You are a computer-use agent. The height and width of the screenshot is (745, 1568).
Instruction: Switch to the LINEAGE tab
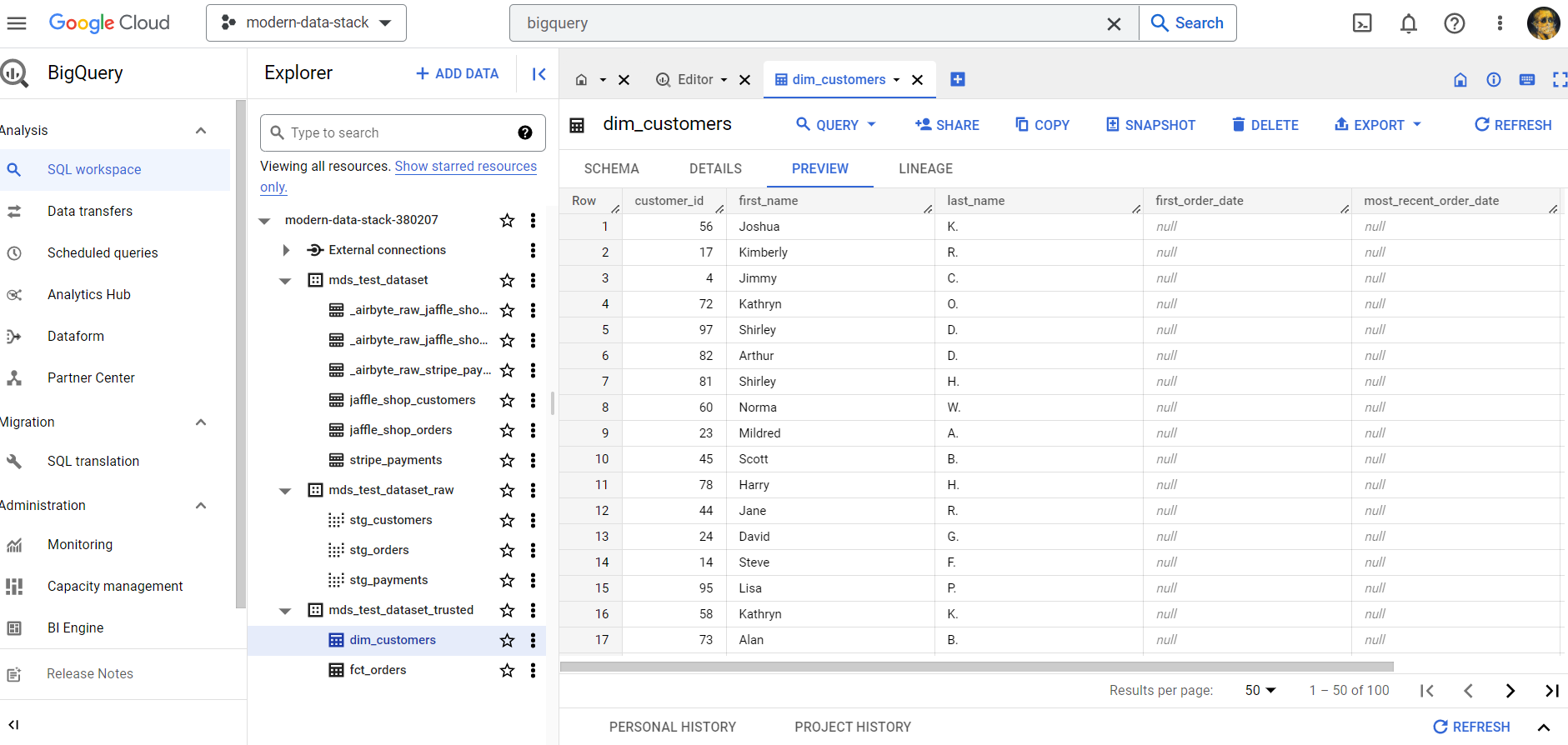(x=925, y=168)
